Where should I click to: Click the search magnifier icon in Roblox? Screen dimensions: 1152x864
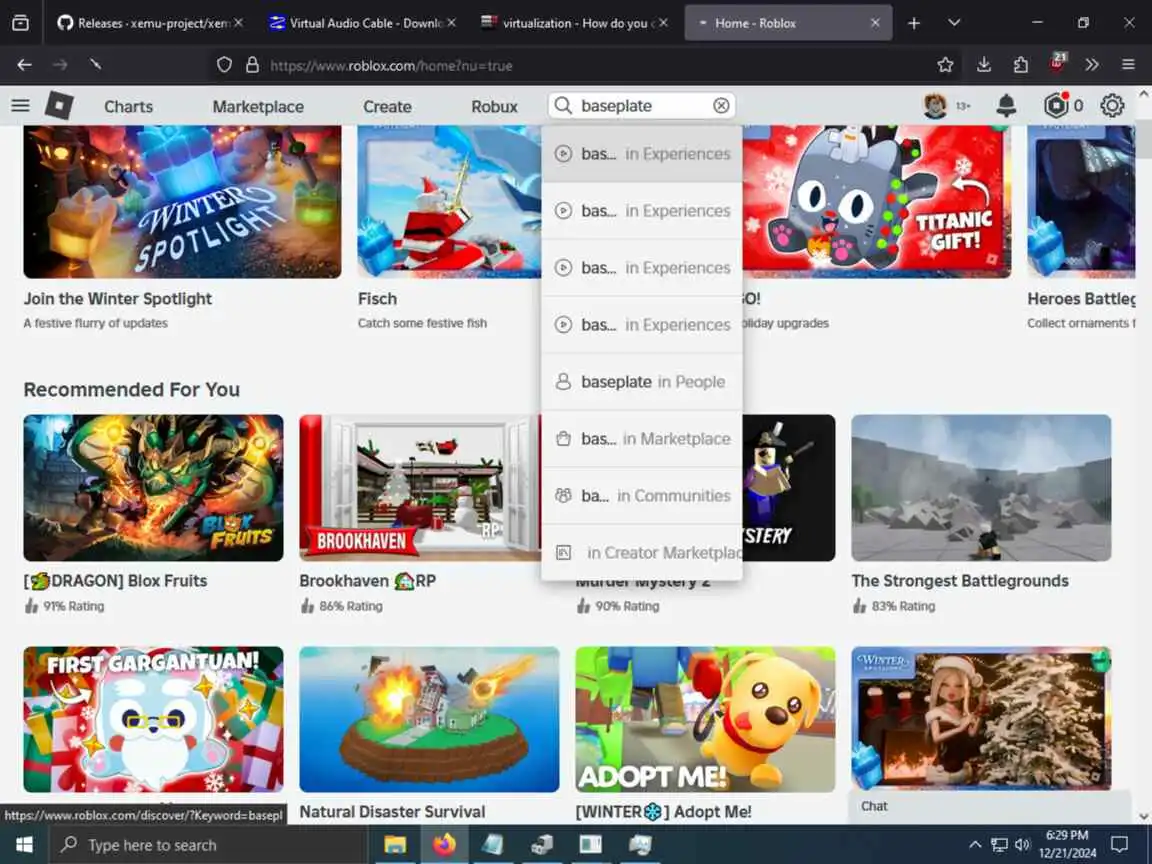coord(563,106)
